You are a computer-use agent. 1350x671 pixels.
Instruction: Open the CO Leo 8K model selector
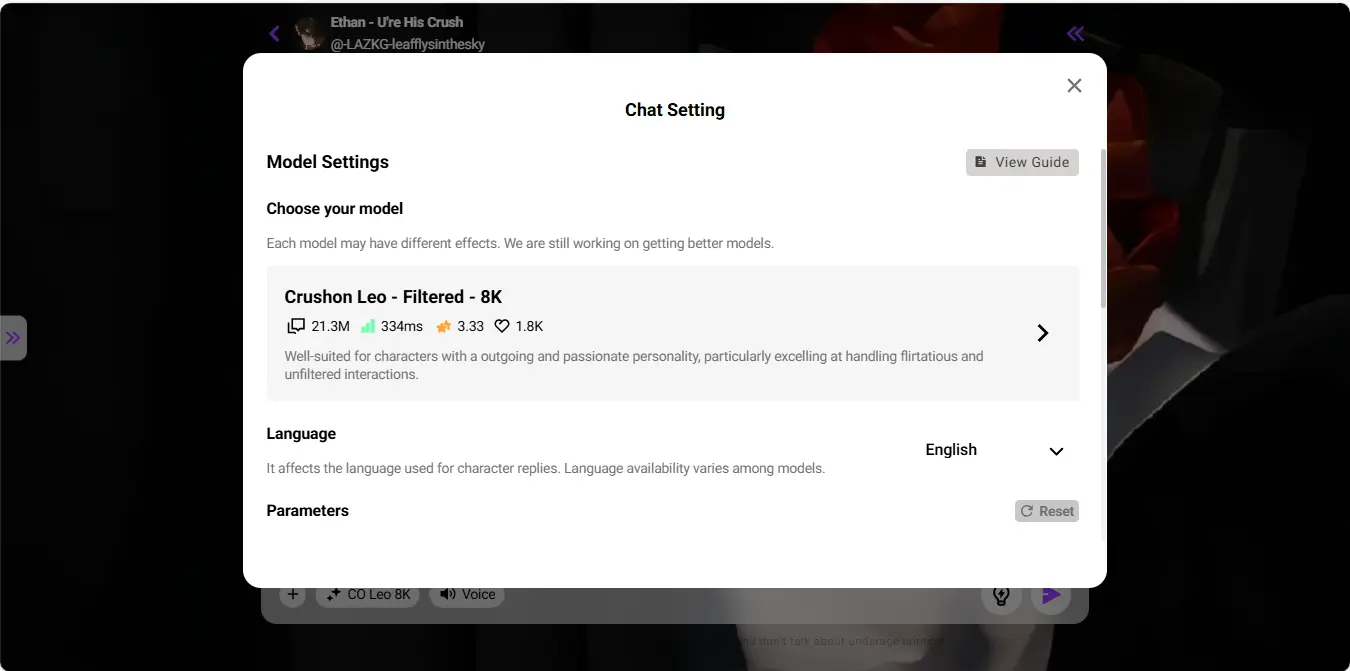point(368,595)
